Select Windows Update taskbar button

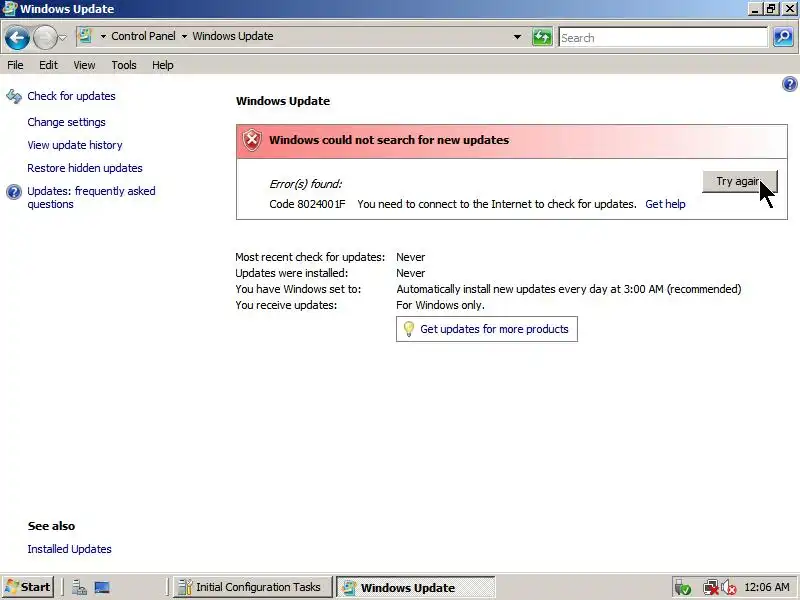pos(416,588)
